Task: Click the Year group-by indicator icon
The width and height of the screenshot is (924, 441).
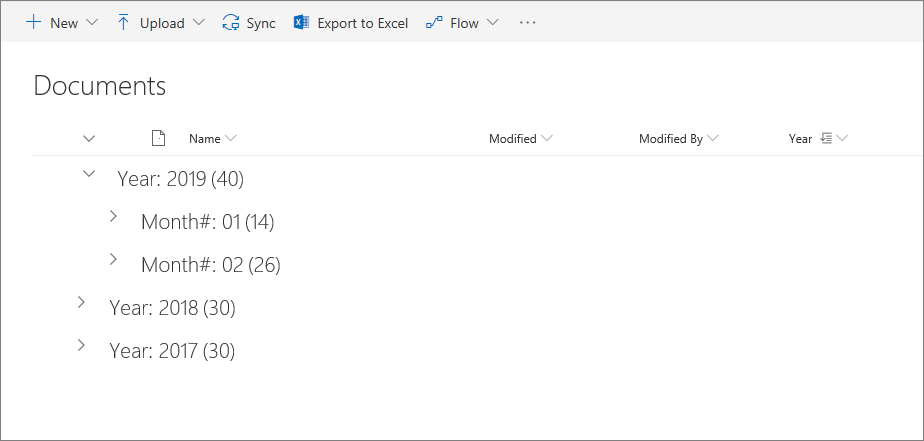Action: click(826, 139)
